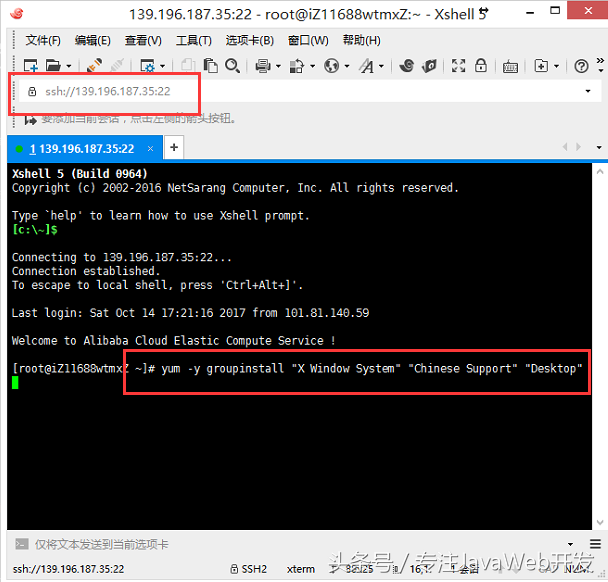Viewport: 608px width, 582px height.
Task: Expand the Encoding globe dropdown arrow
Action: point(347,66)
